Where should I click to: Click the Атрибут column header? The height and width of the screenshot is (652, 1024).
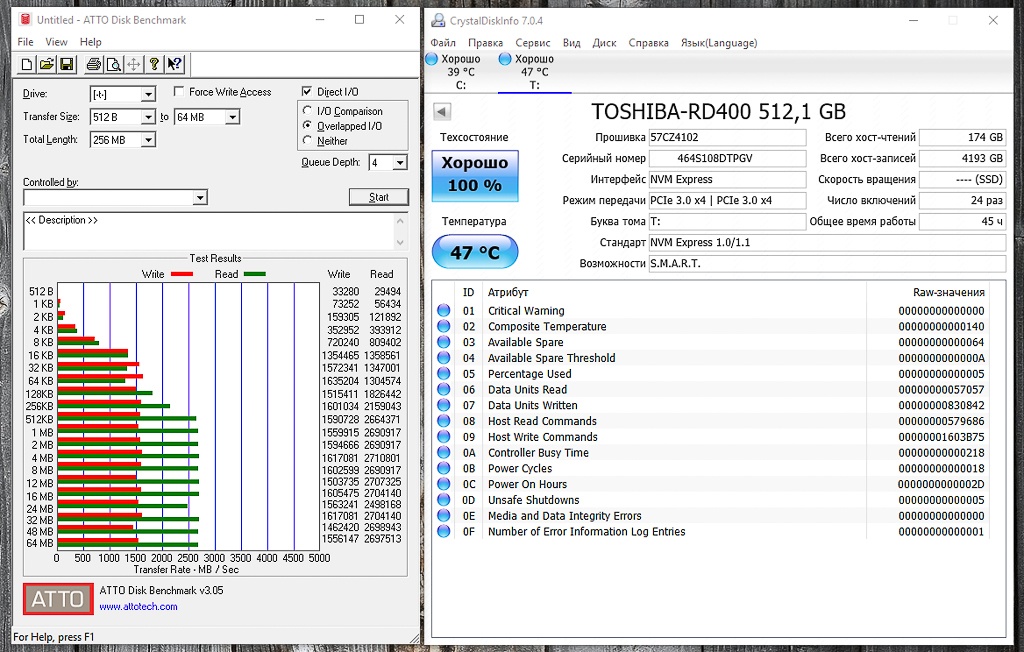[508, 292]
